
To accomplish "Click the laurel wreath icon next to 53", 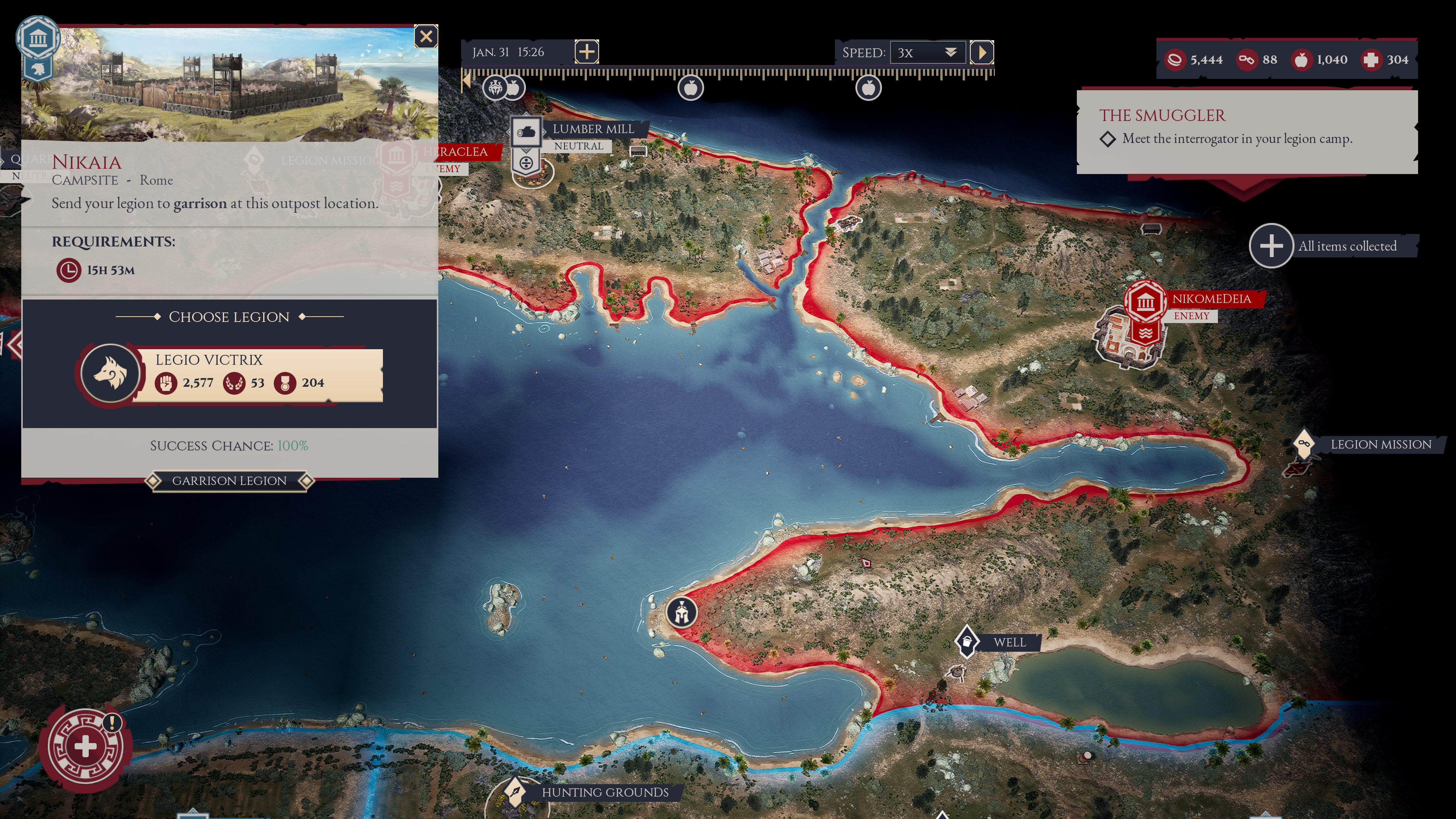I will click(234, 383).
